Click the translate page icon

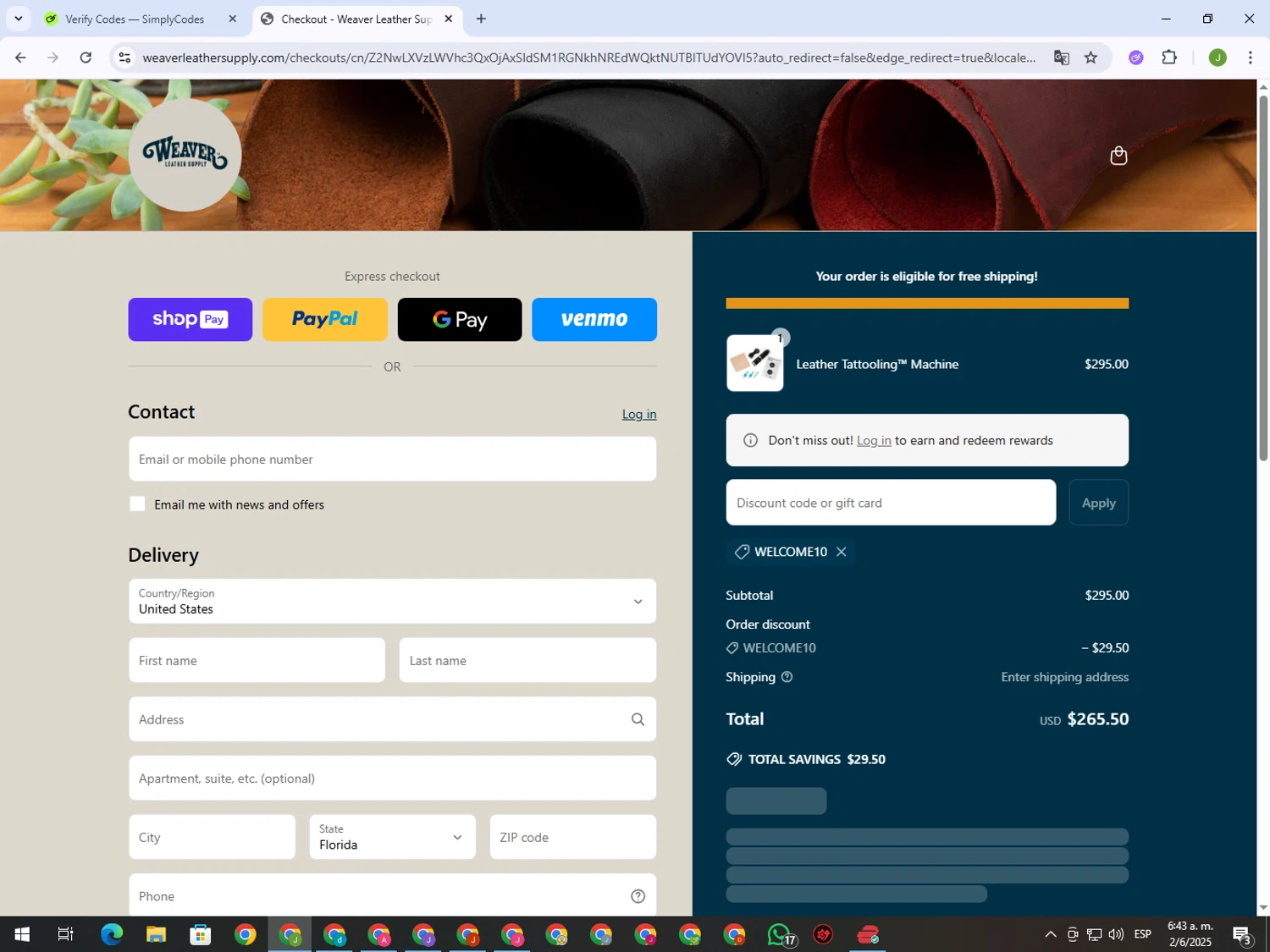pyautogui.click(x=1061, y=58)
